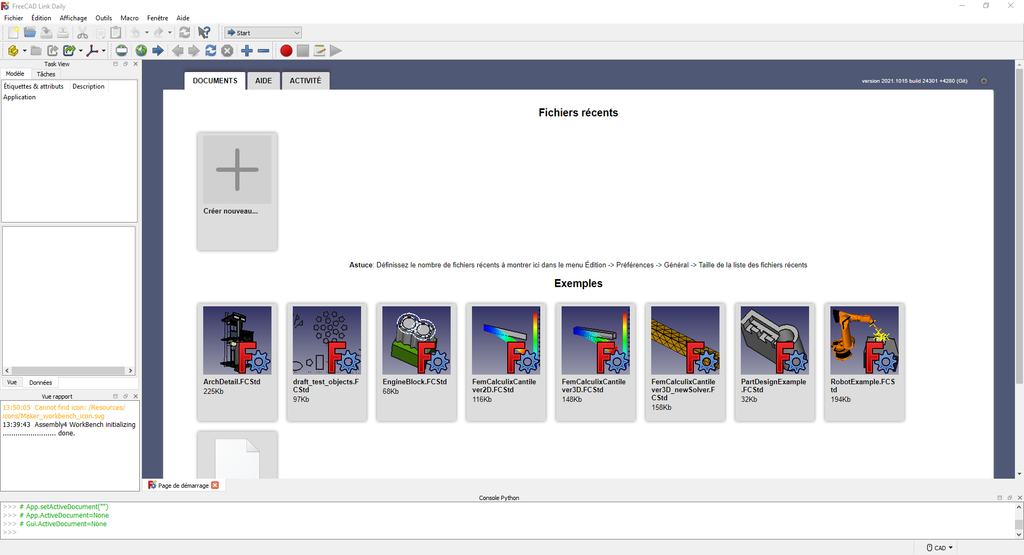Open the Fichier menu
Viewport: 1024px width, 555px height.
(x=13, y=18)
